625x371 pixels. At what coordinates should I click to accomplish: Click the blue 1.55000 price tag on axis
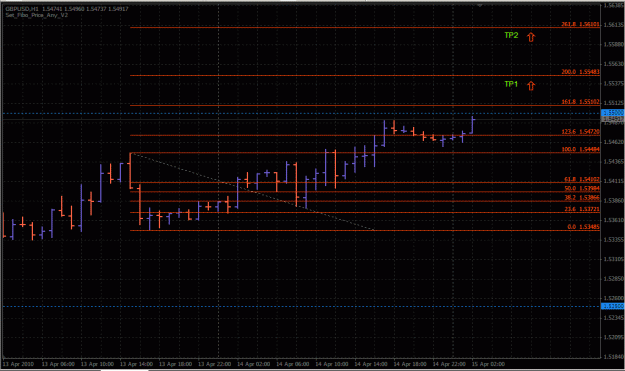click(x=613, y=113)
